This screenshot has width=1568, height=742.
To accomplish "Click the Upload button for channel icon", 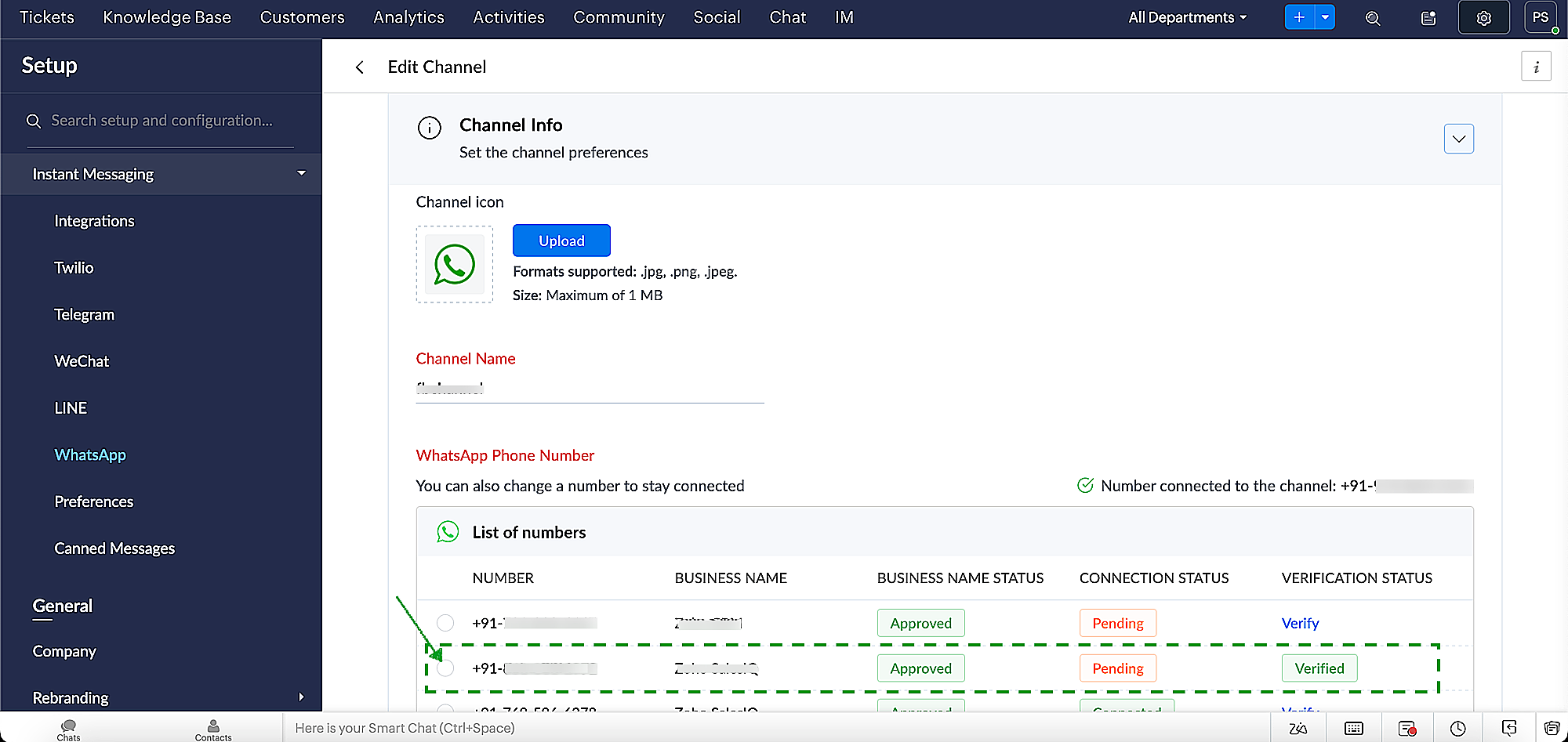I will click(561, 241).
